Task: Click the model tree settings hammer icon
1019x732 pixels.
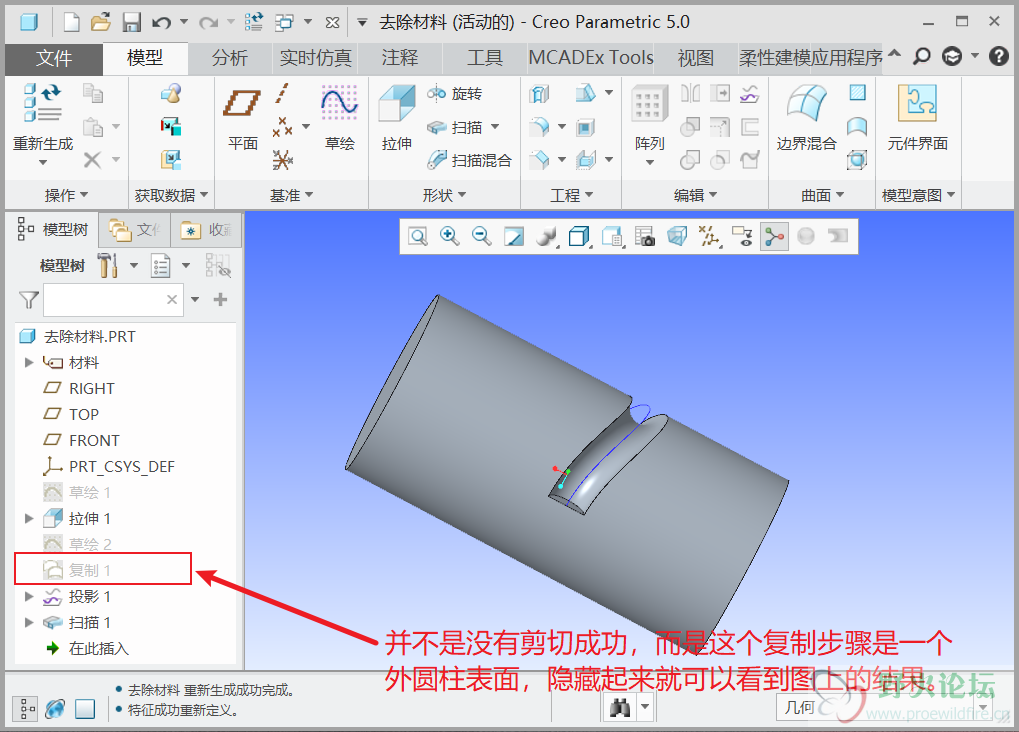Action: click(108, 265)
